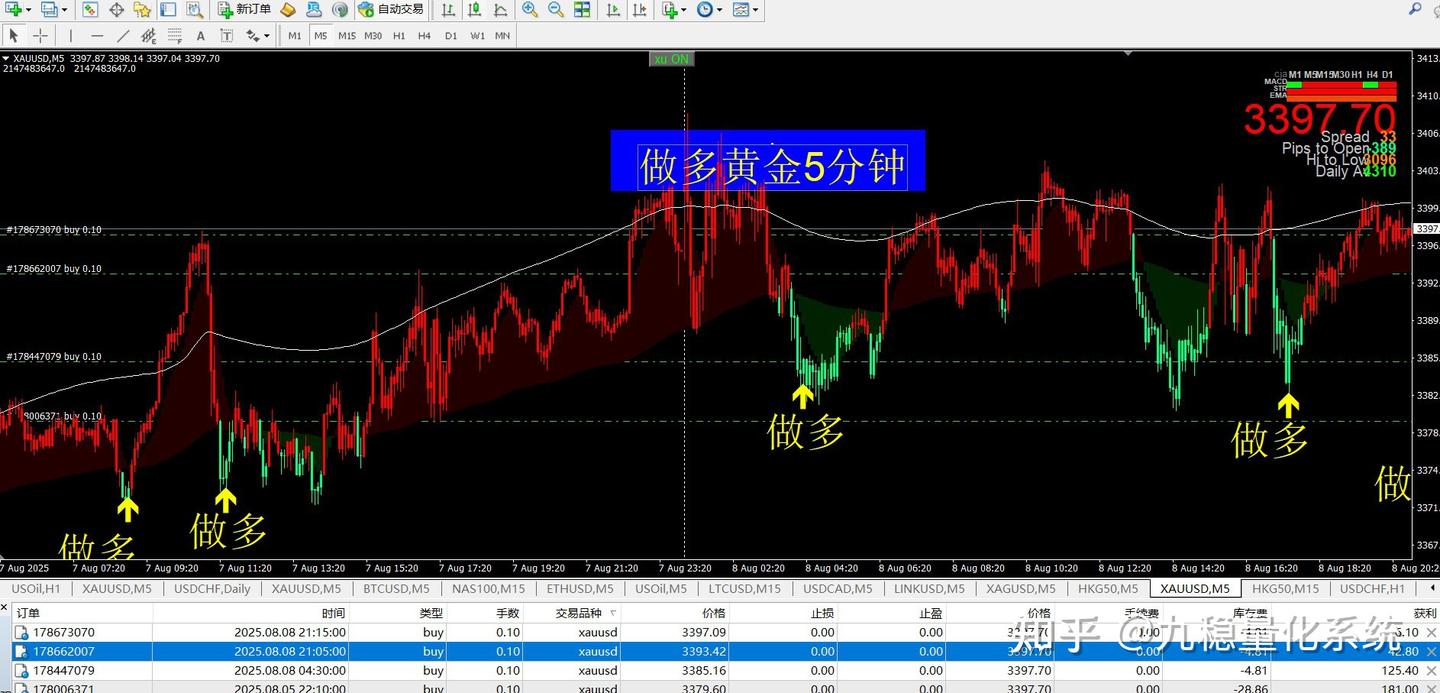1440x693 pixels.
Task: Select the Vertical Line drawing tool
Action: click(72, 35)
